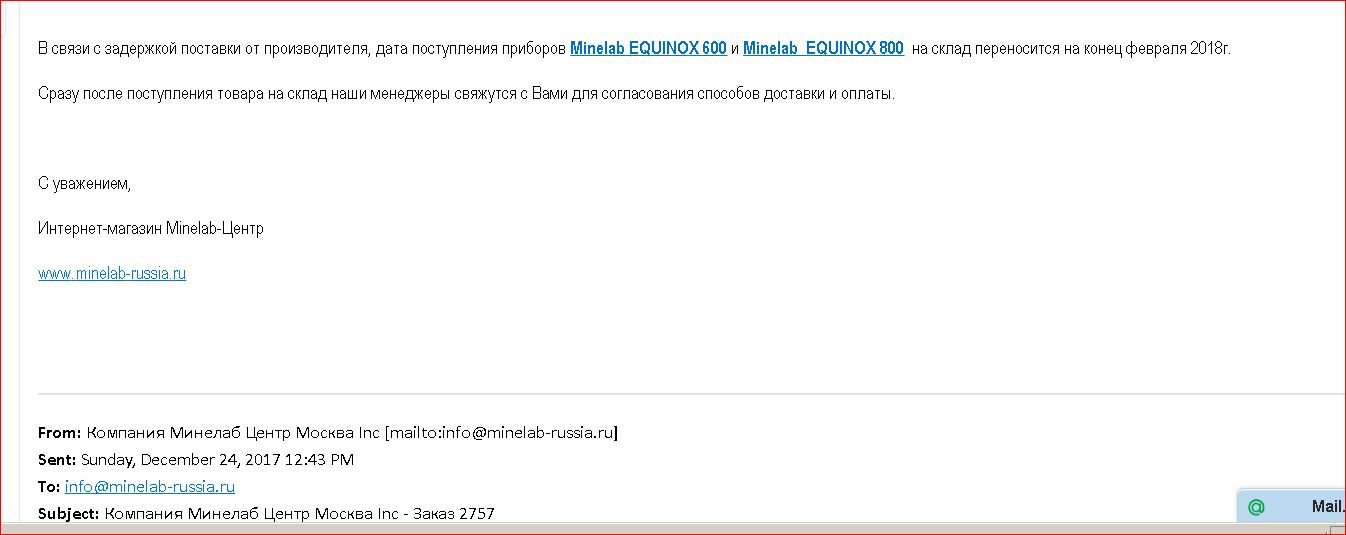Image resolution: width=1346 pixels, height=535 pixels.
Task: Open the Minelab EQUINOX 800 link
Action: point(823,49)
